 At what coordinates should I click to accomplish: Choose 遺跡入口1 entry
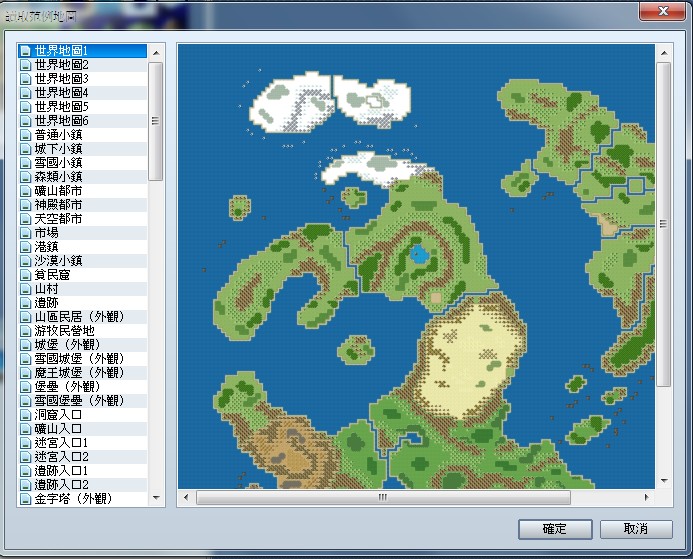[83, 471]
